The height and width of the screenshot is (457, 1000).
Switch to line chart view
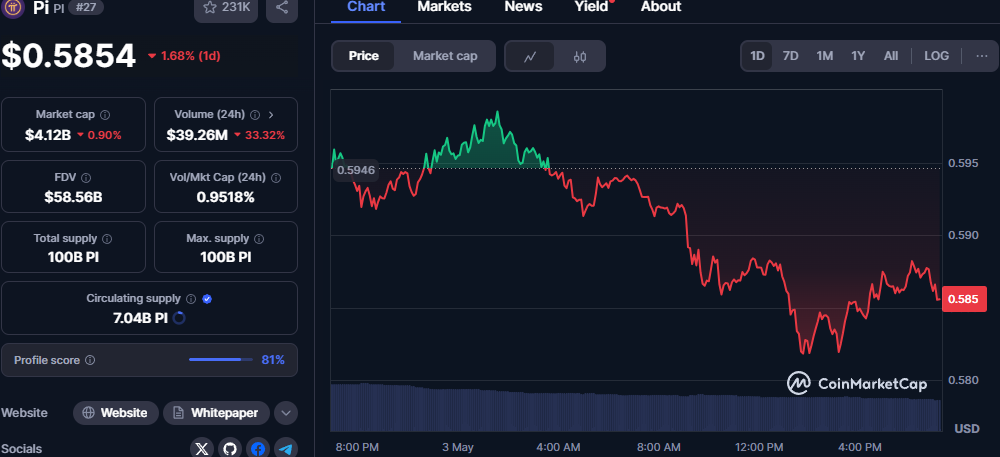(530, 56)
